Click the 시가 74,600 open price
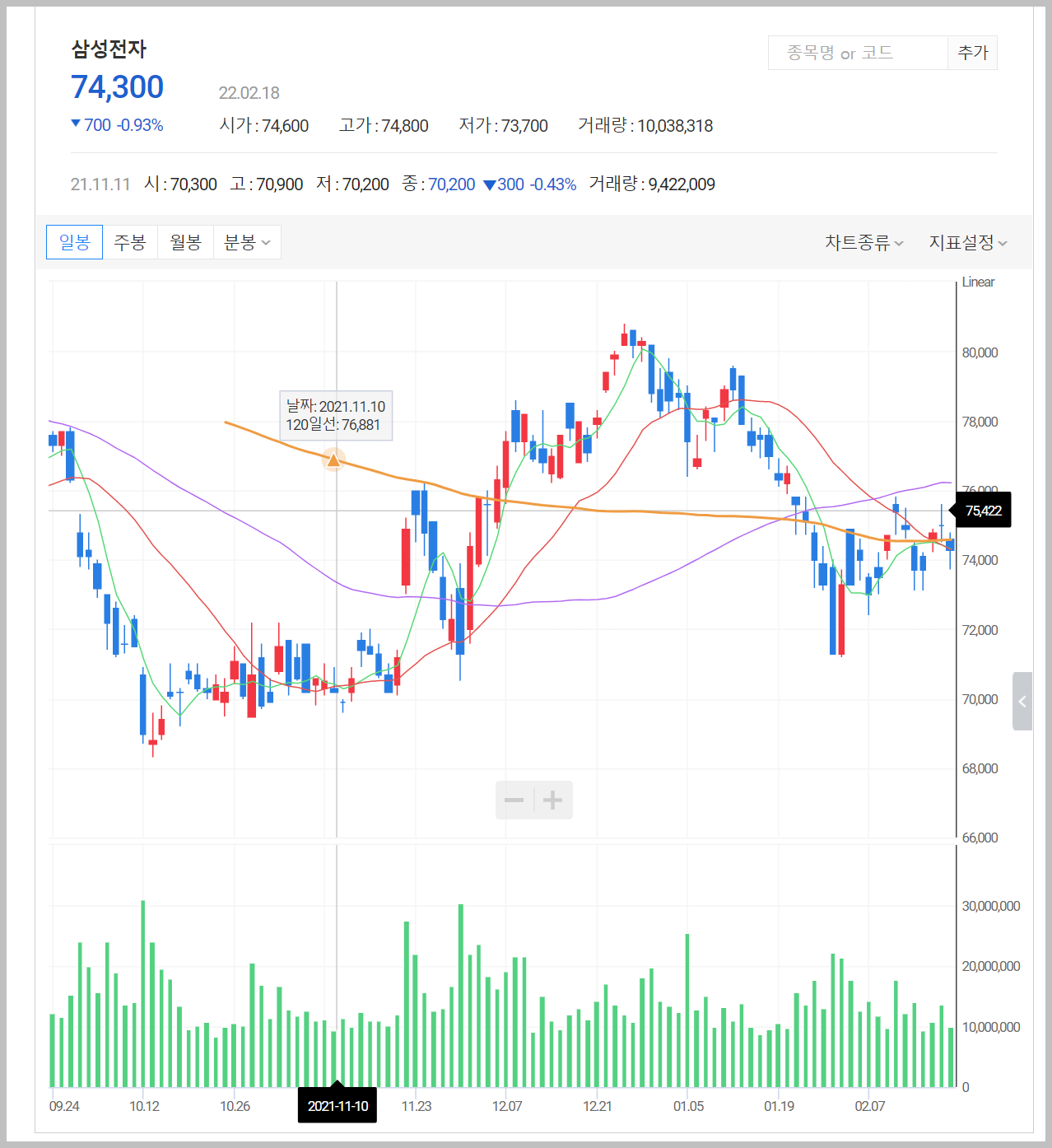This screenshot has height=1148, width=1052. (264, 125)
